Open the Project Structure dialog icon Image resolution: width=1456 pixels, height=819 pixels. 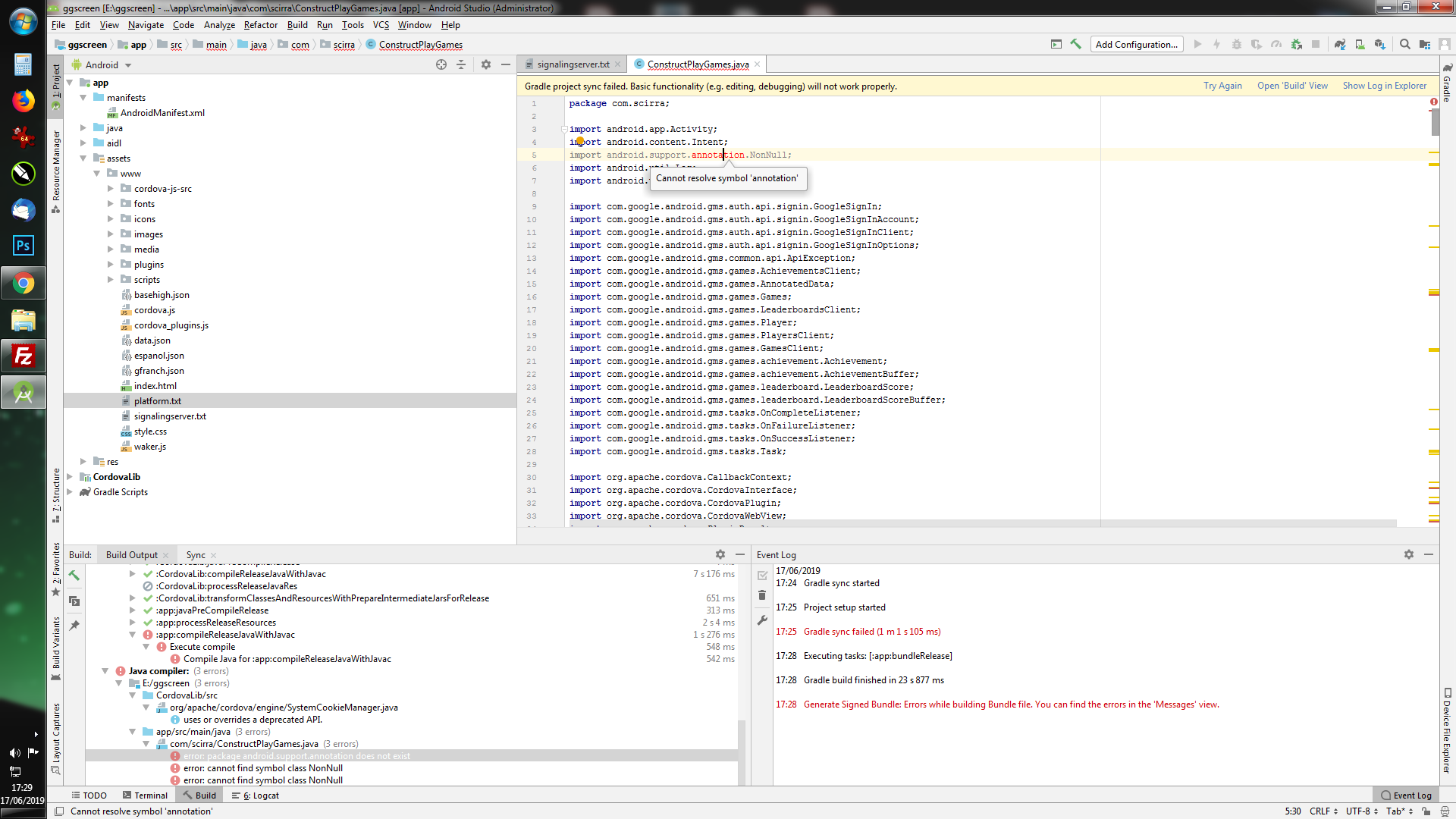coord(1426,44)
